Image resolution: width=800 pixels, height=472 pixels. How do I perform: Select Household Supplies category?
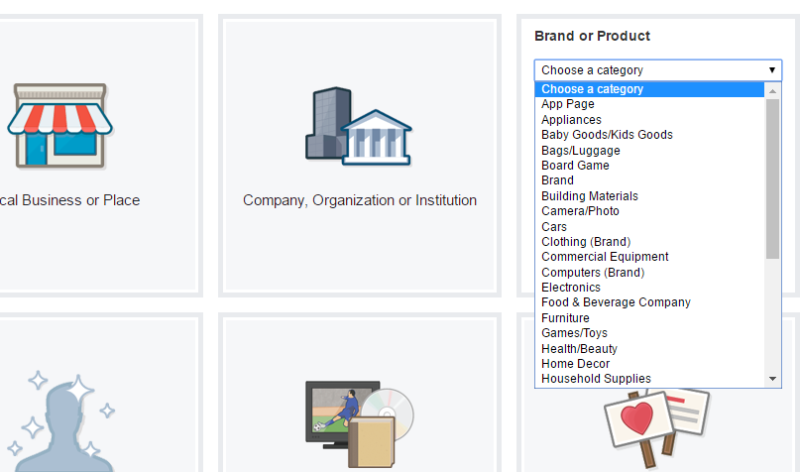coord(649,379)
